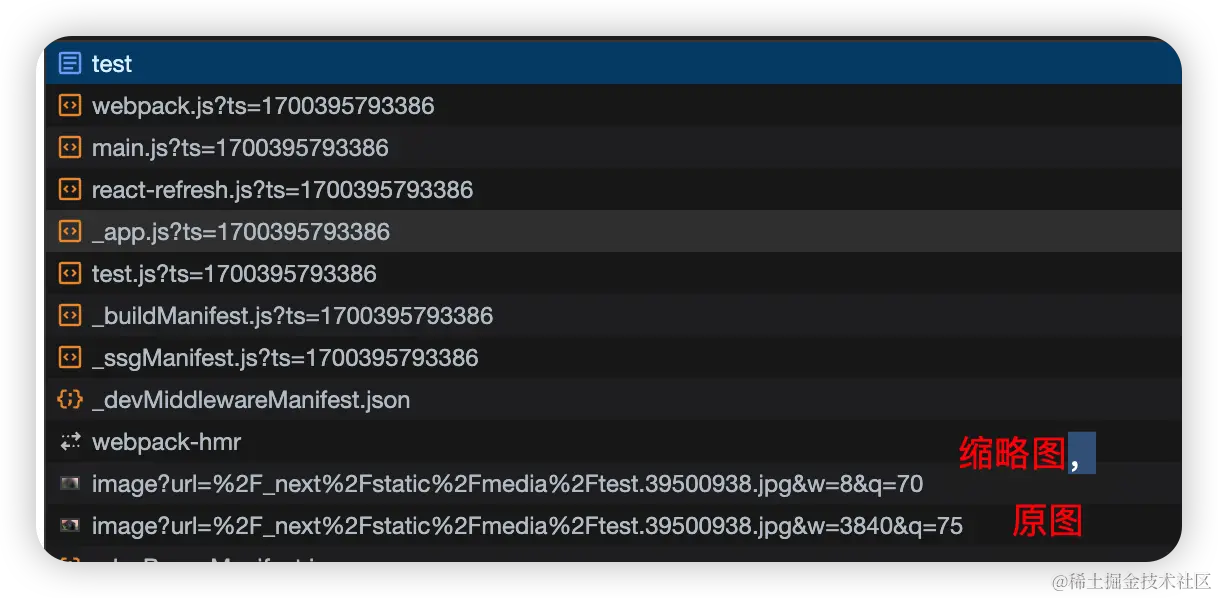
Task: Click the script icon for webpack.js
Action: pos(70,106)
